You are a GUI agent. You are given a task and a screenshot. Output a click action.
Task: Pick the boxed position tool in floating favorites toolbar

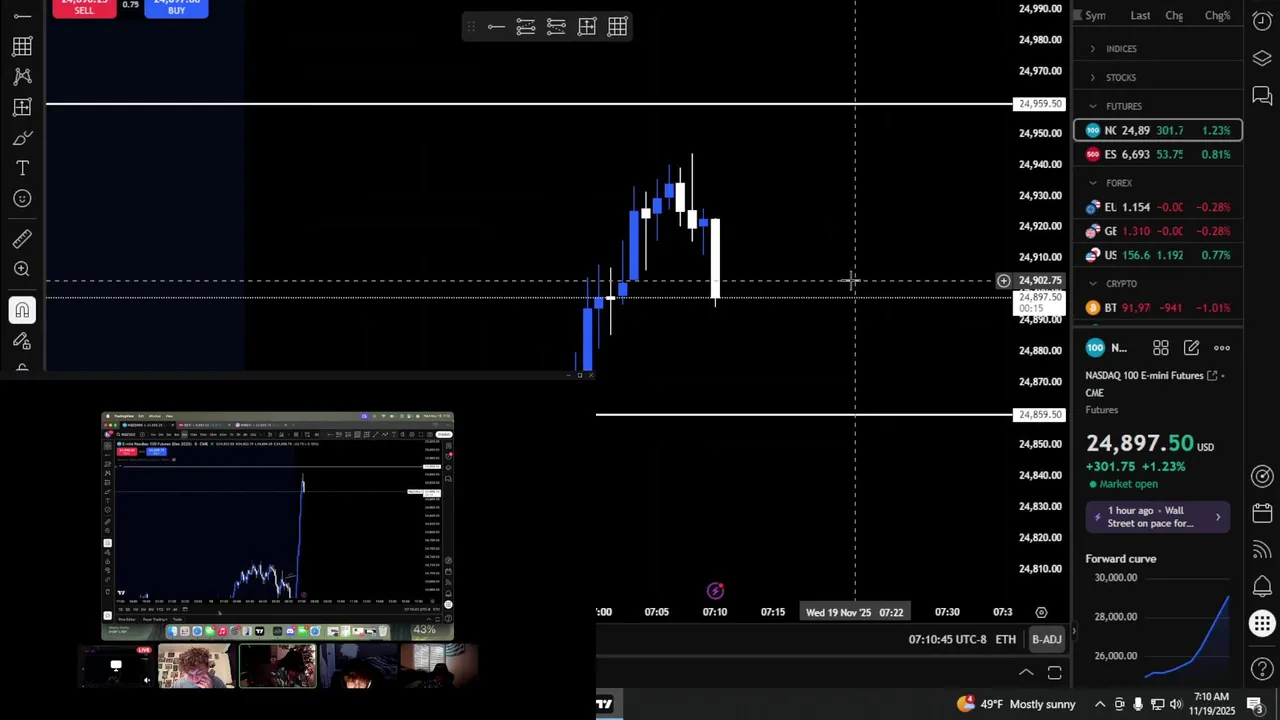[x=587, y=27]
